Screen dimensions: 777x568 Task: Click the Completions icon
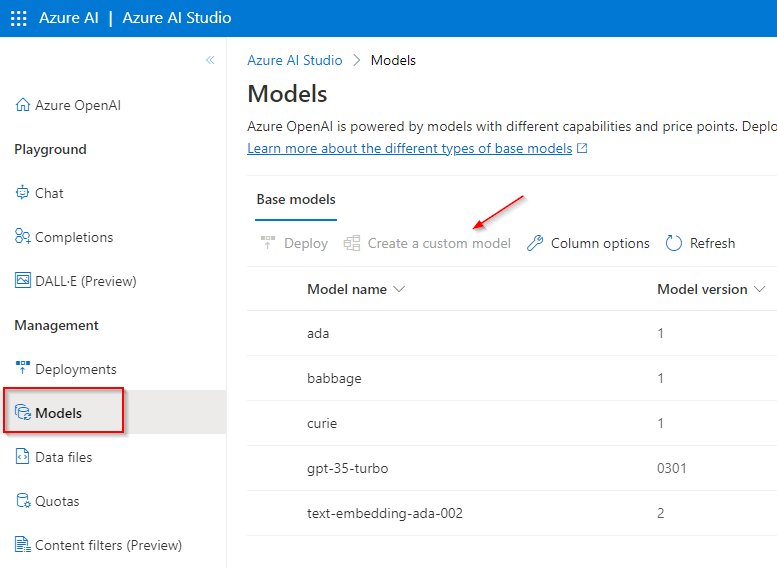tap(22, 236)
